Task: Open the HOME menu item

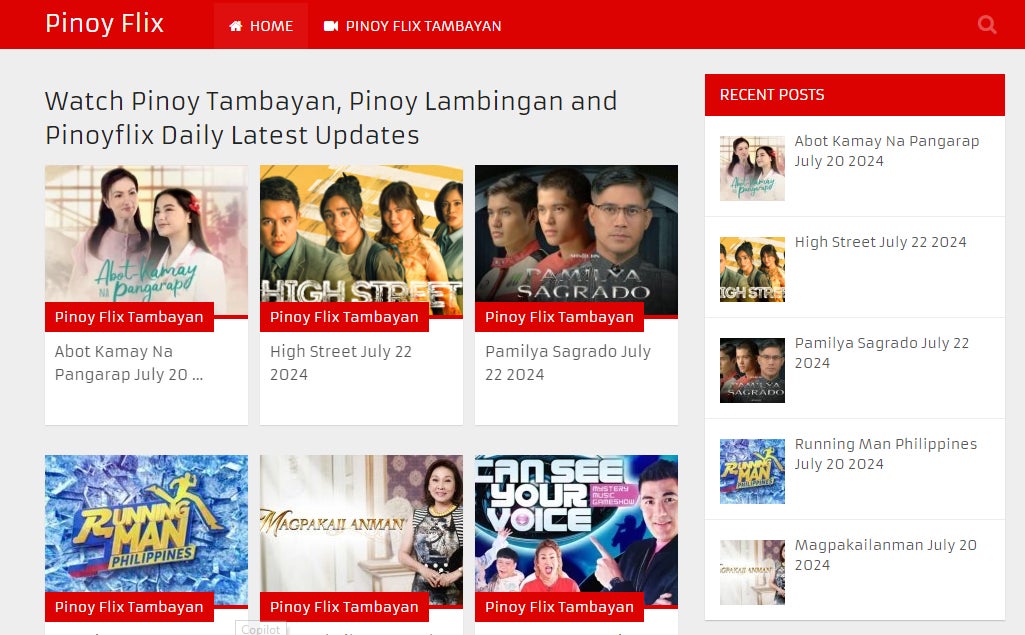Action: tap(261, 26)
